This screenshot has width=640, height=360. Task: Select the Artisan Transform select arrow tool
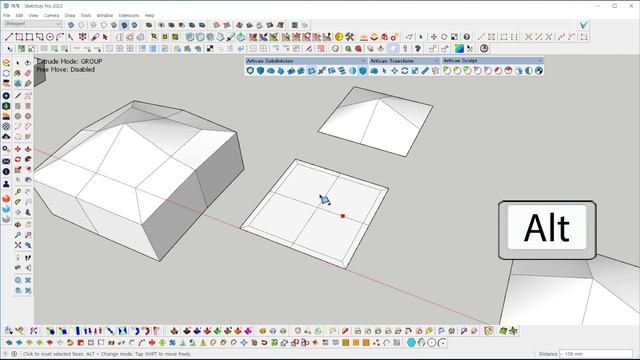tap(384, 71)
